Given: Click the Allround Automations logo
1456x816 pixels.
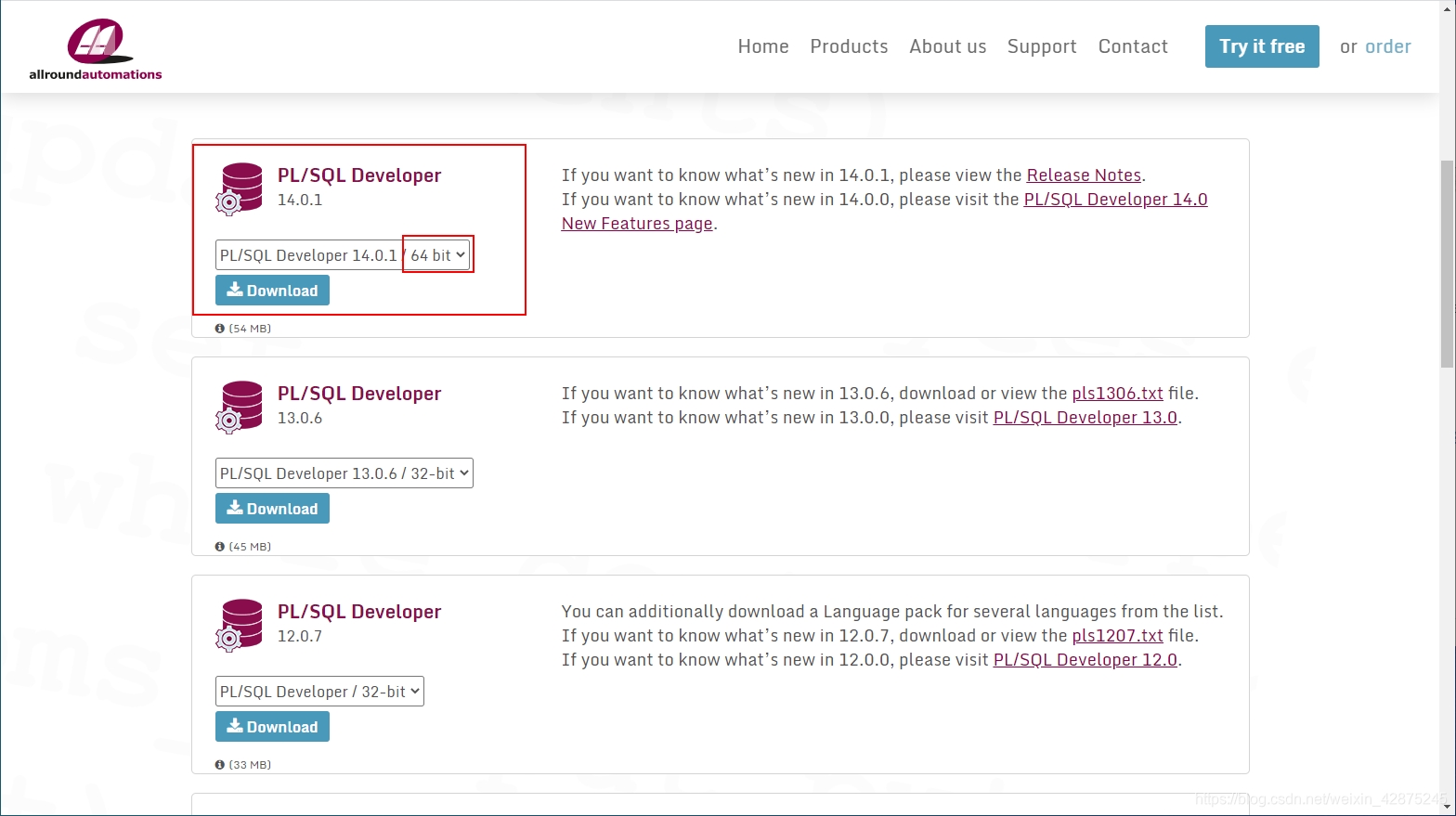Looking at the screenshot, I should click(95, 49).
